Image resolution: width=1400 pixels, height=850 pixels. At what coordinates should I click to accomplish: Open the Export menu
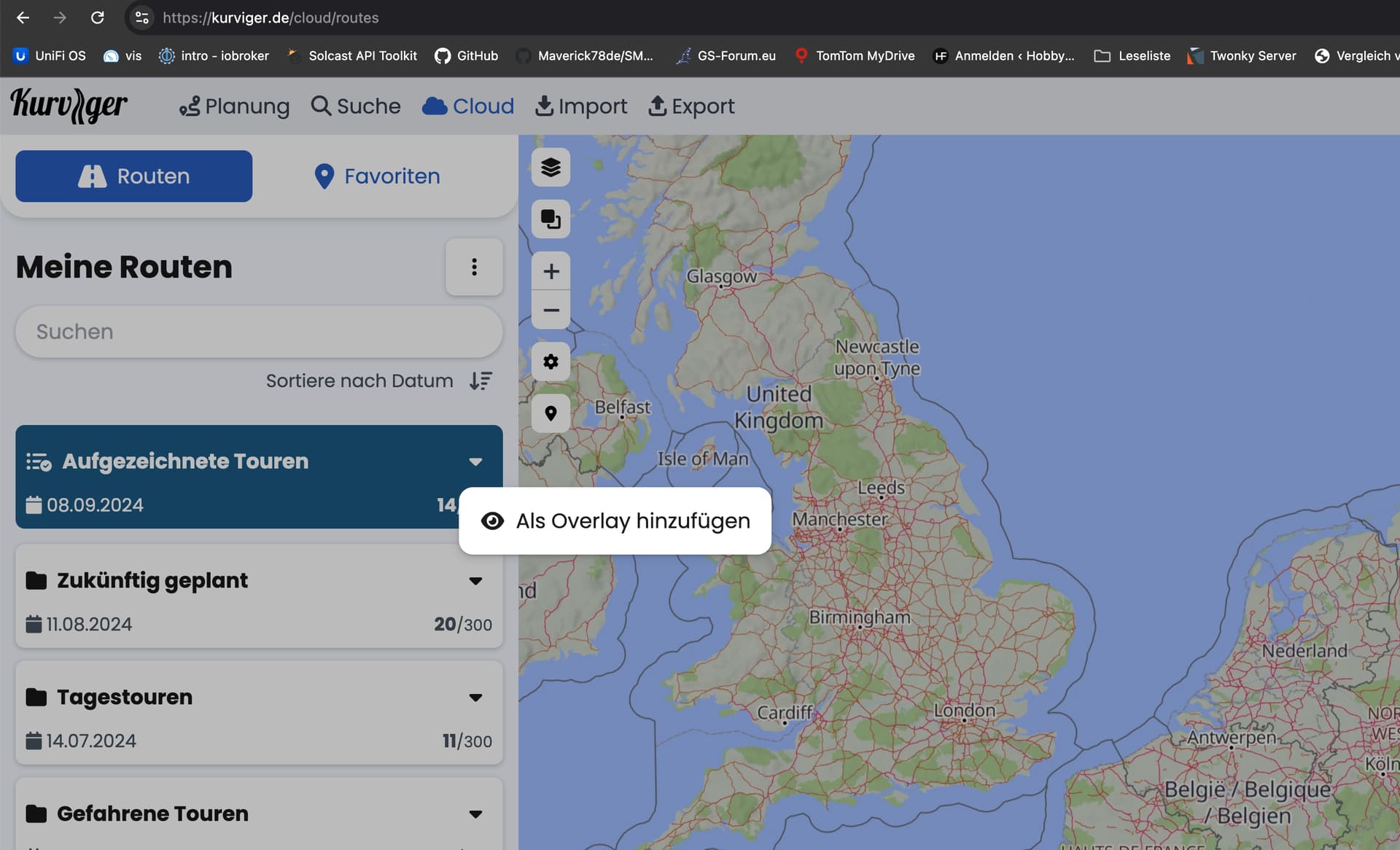click(691, 106)
